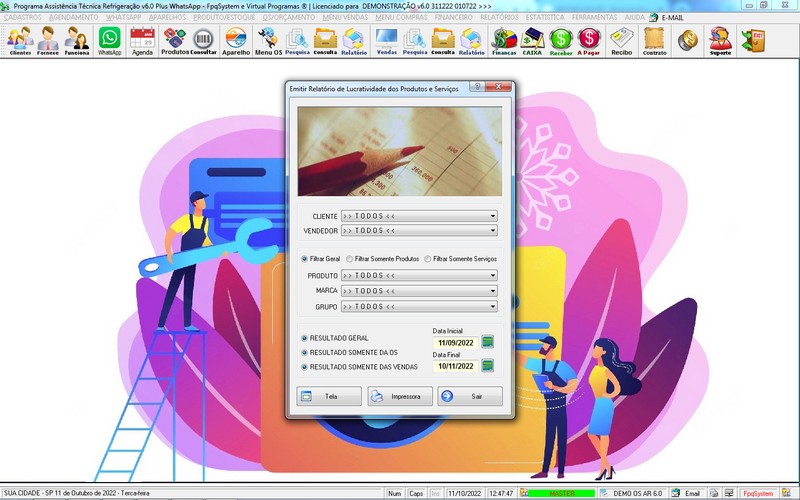The width and height of the screenshot is (800, 500).
Task: Open WhatsApp from the toolbar
Action: [109, 40]
